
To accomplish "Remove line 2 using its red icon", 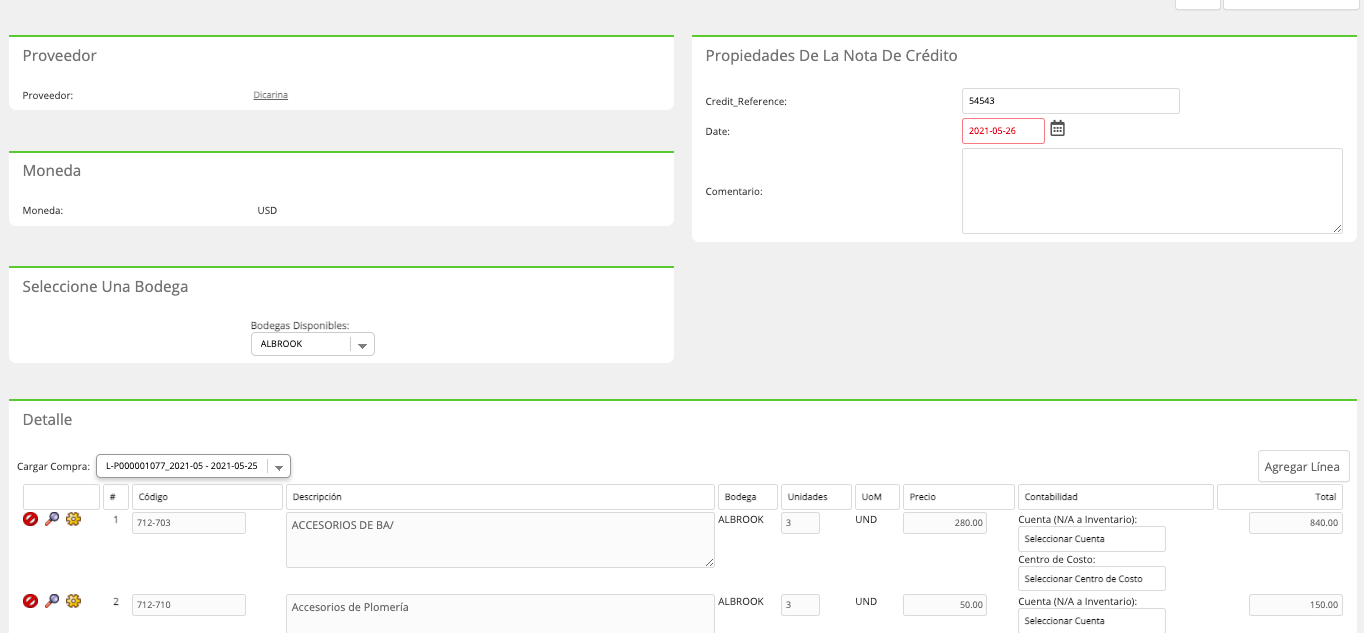I will point(30,601).
